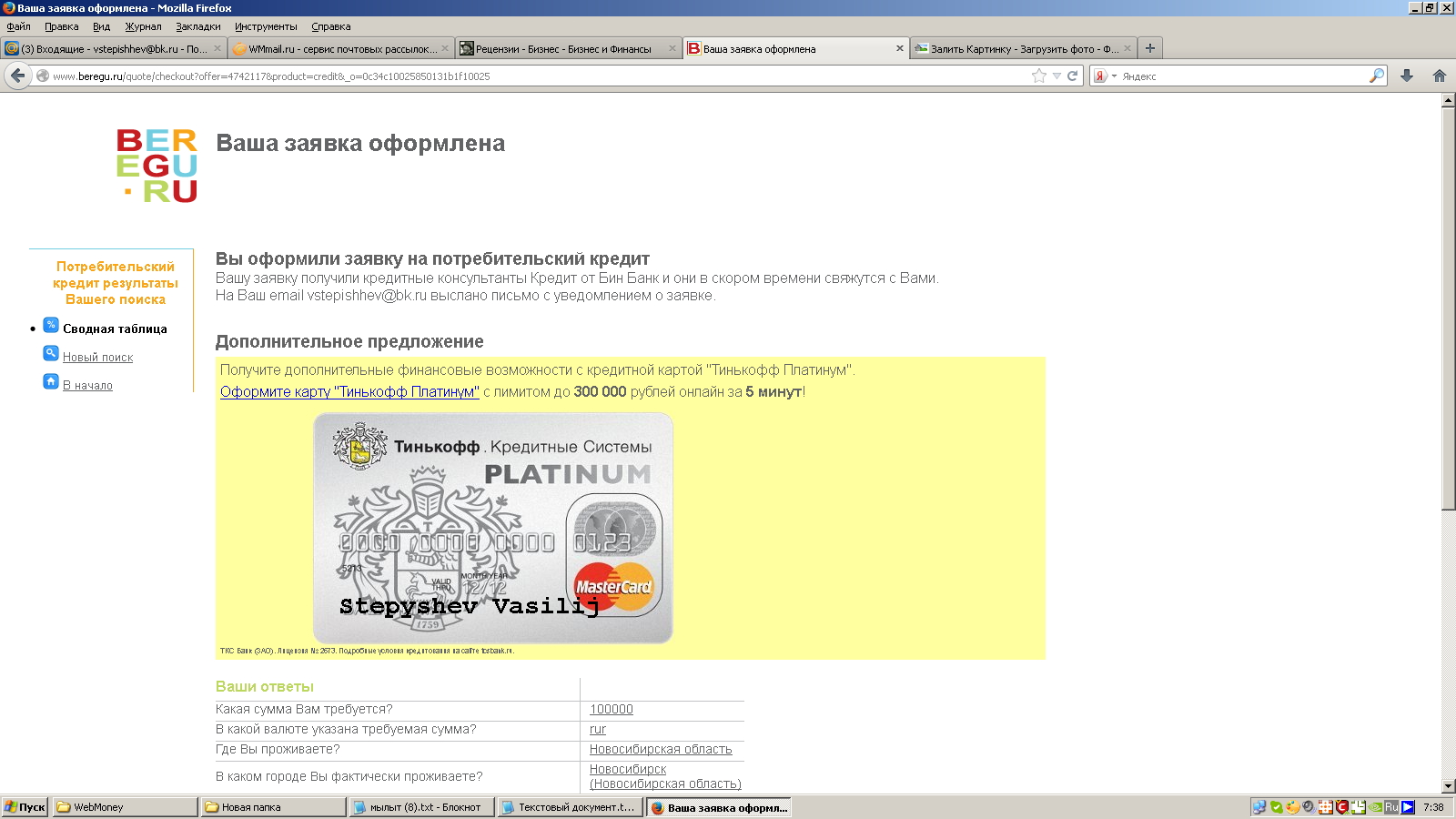The image size is (1456, 819).
Task: Open the Правка menu
Action: click(x=61, y=26)
